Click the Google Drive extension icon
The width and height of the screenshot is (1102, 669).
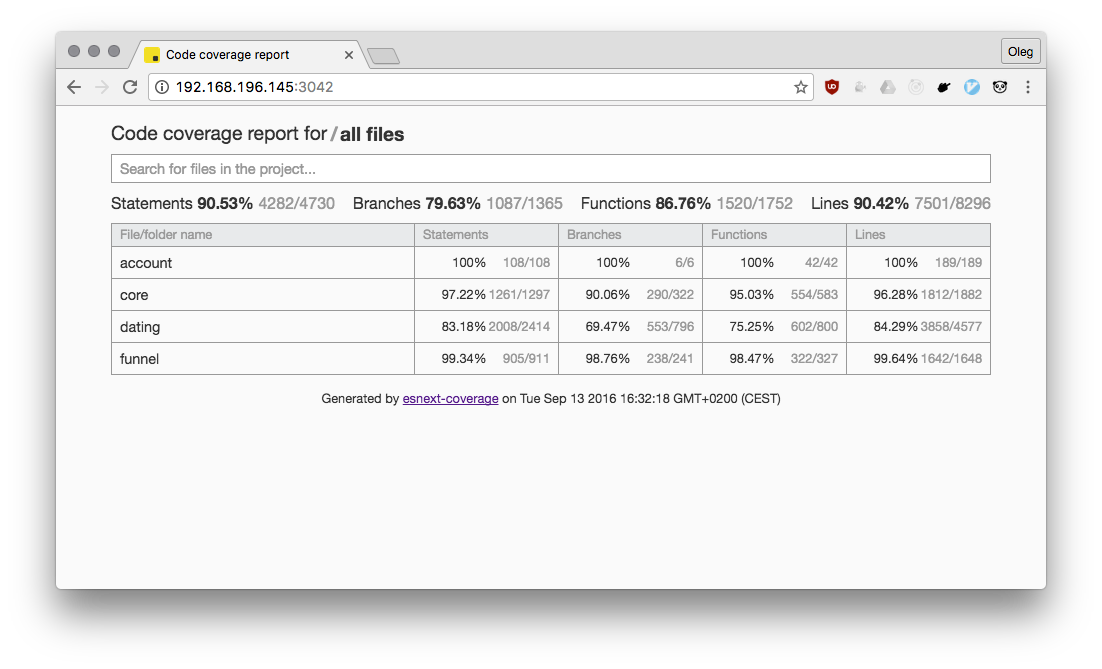coord(888,87)
